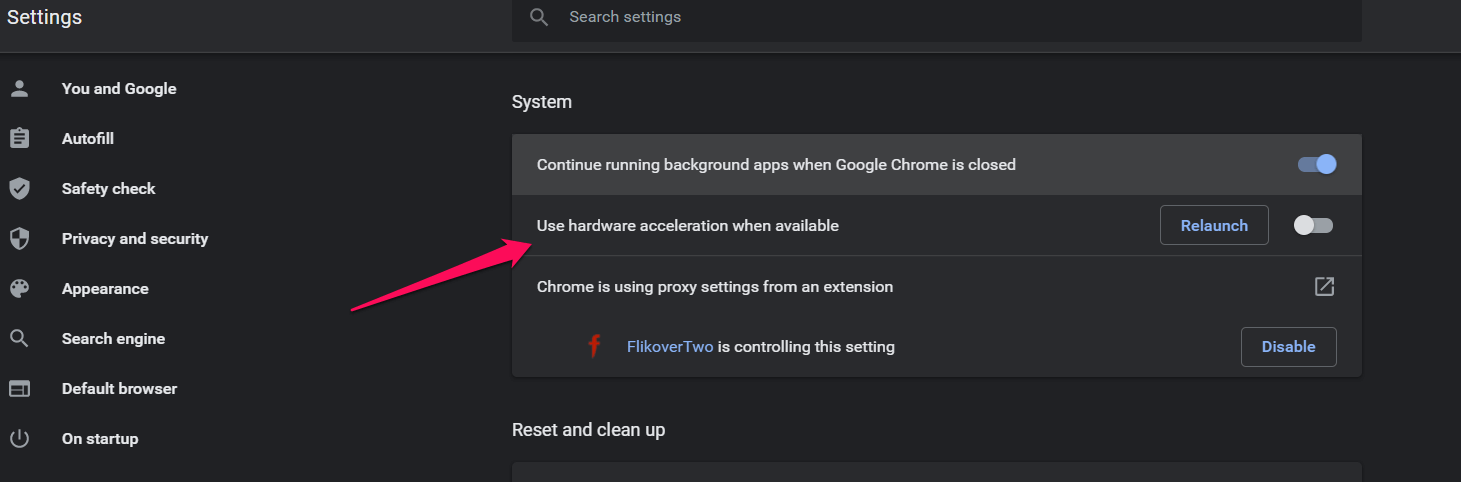The image size is (1461, 482).
Task: Click the Search settings input field
Action: click(x=900, y=17)
